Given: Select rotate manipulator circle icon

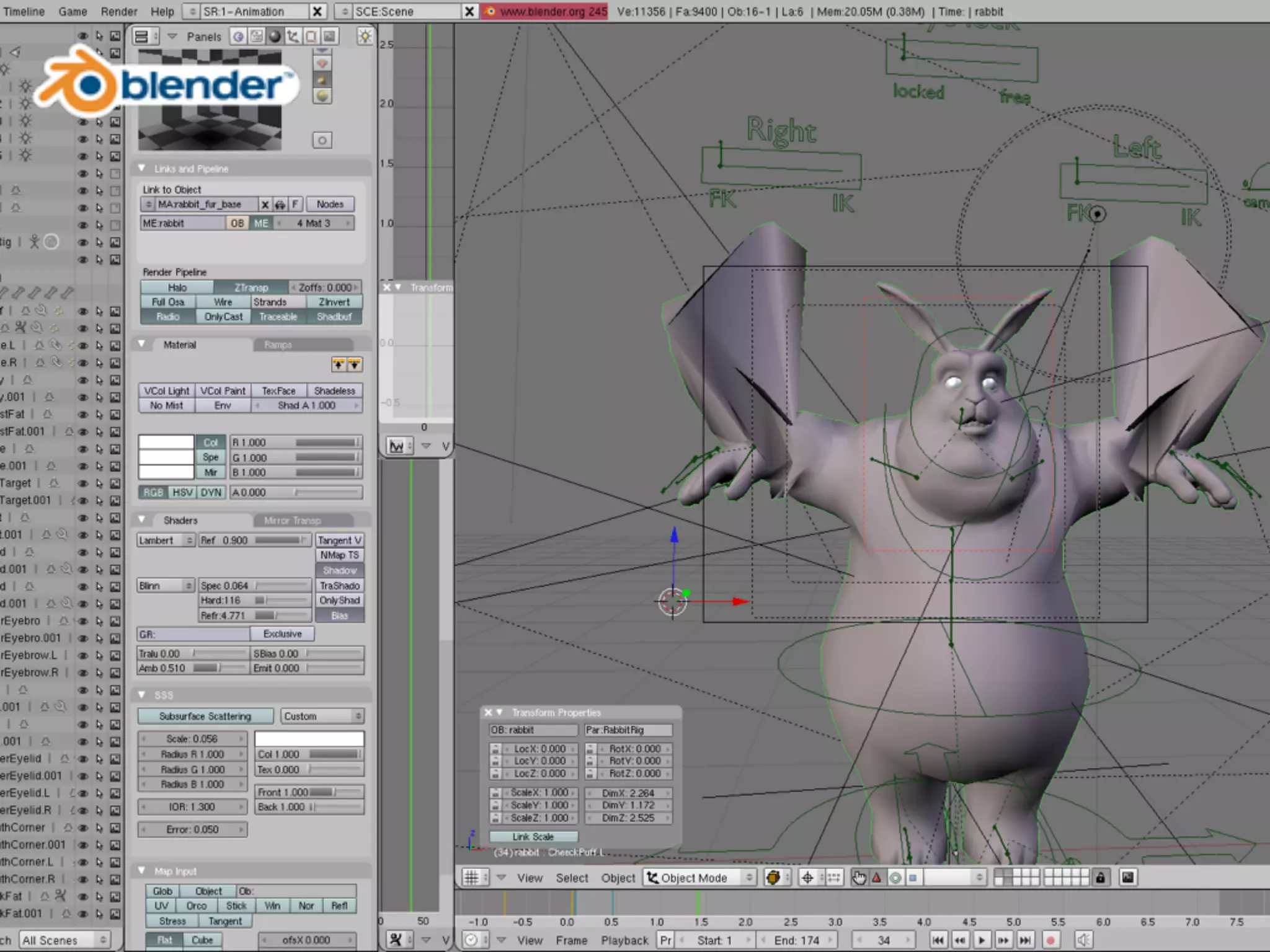Looking at the screenshot, I should 895,878.
